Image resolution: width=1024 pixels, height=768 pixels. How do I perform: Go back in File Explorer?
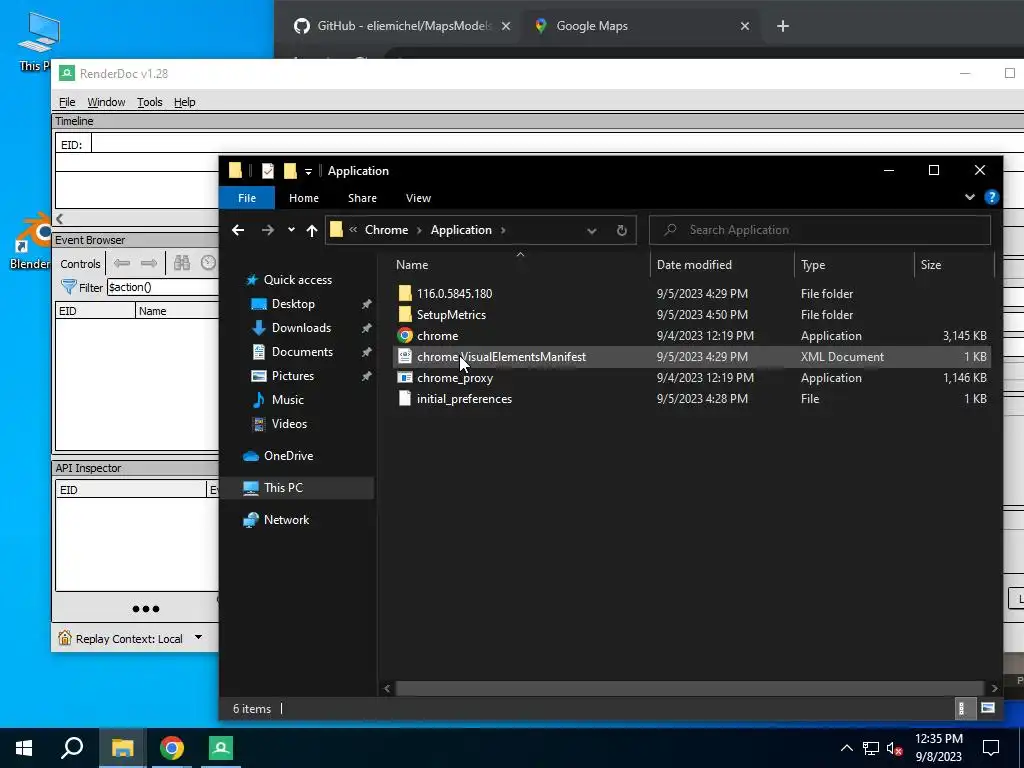[x=238, y=230]
